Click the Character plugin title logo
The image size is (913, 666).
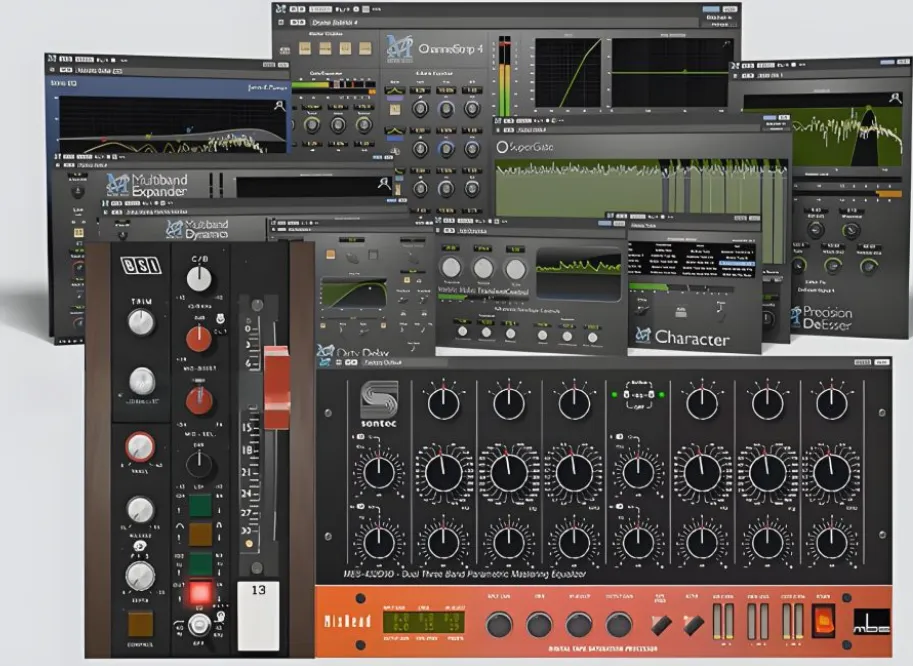(x=681, y=336)
